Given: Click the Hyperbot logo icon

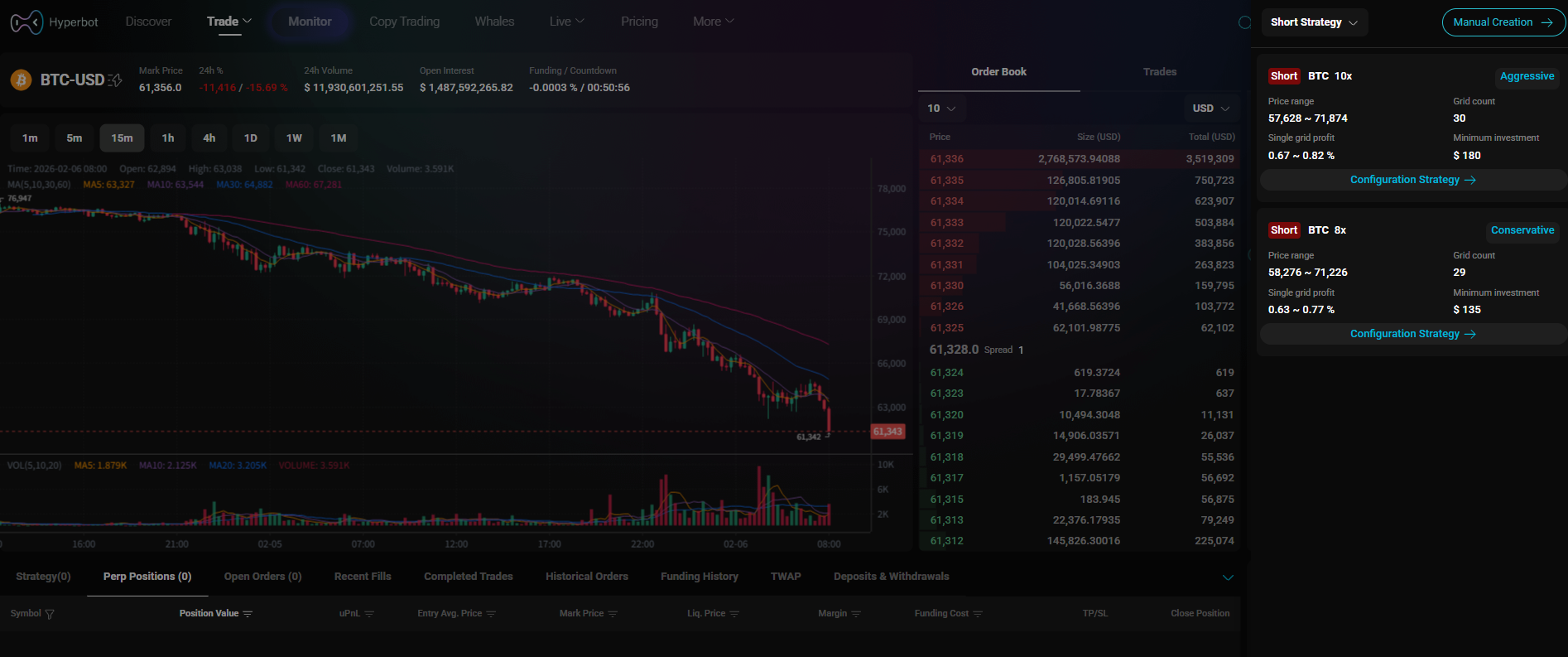Looking at the screenshot, I should (x=26, y=22).
